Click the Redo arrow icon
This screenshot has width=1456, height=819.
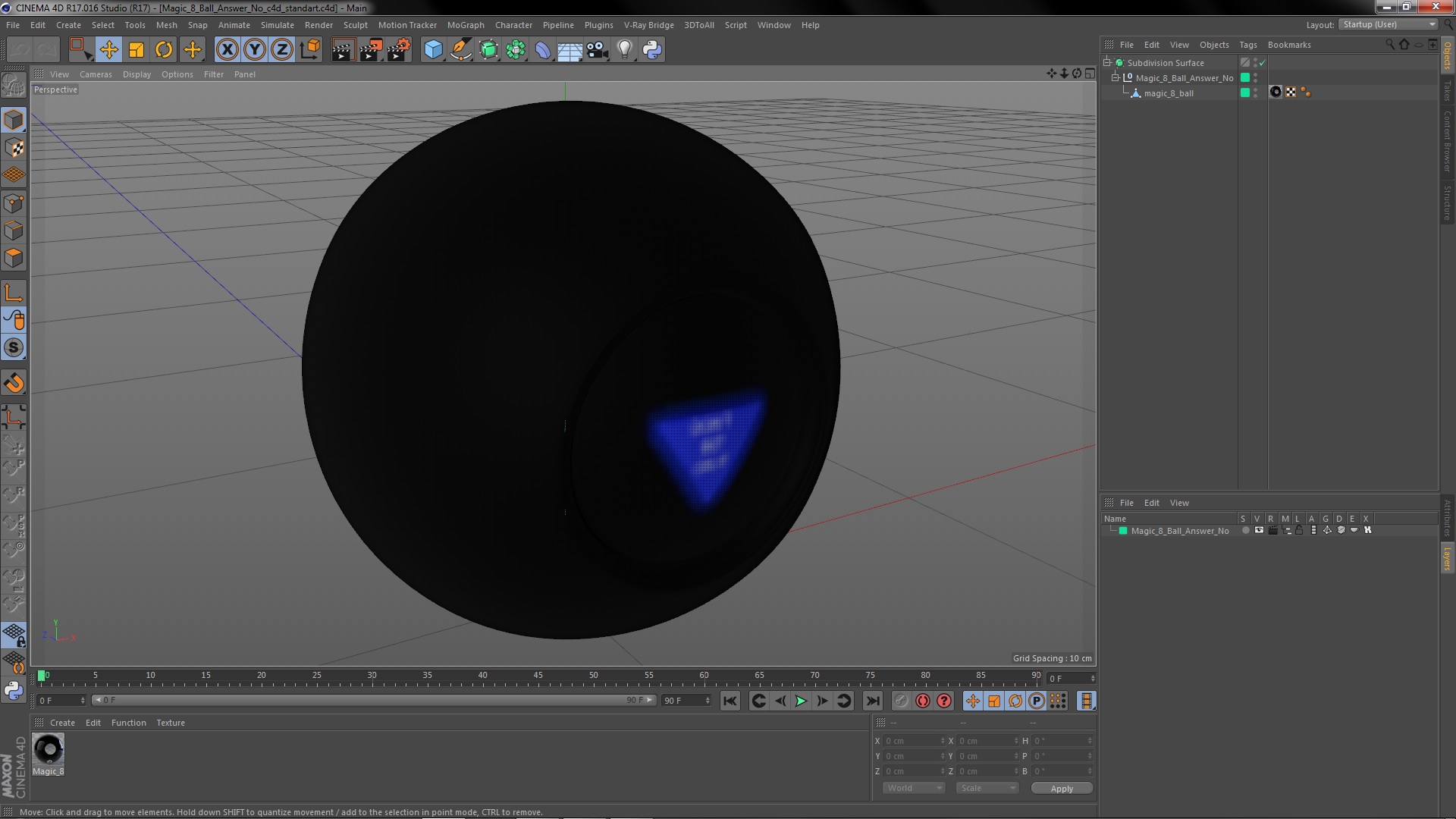click(x=47, y=50)
